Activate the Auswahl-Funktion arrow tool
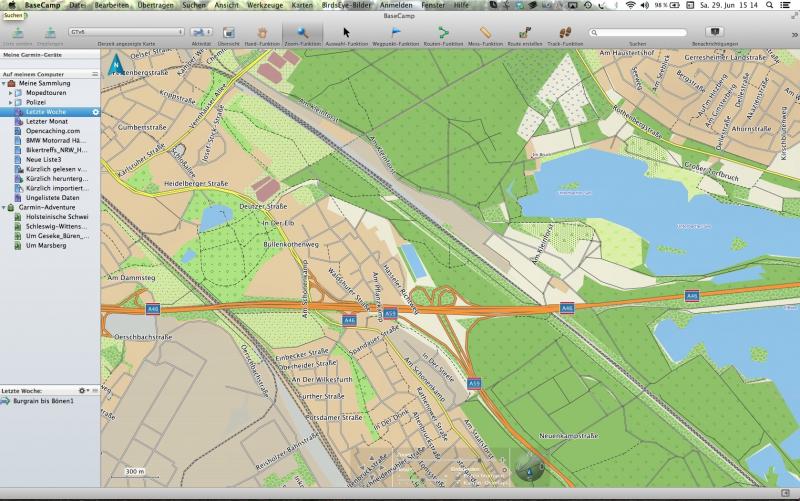Screen dimensions: 800x501 [x=346, y=33]
